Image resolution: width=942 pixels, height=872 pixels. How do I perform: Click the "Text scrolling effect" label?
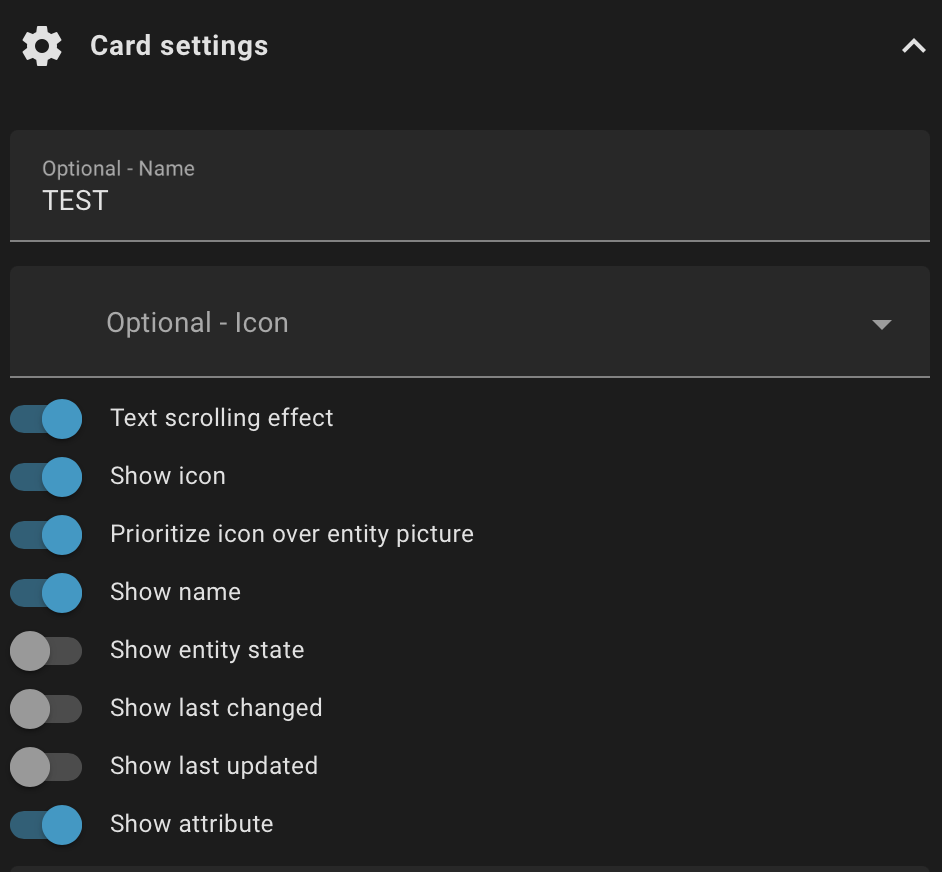(221, 418)
